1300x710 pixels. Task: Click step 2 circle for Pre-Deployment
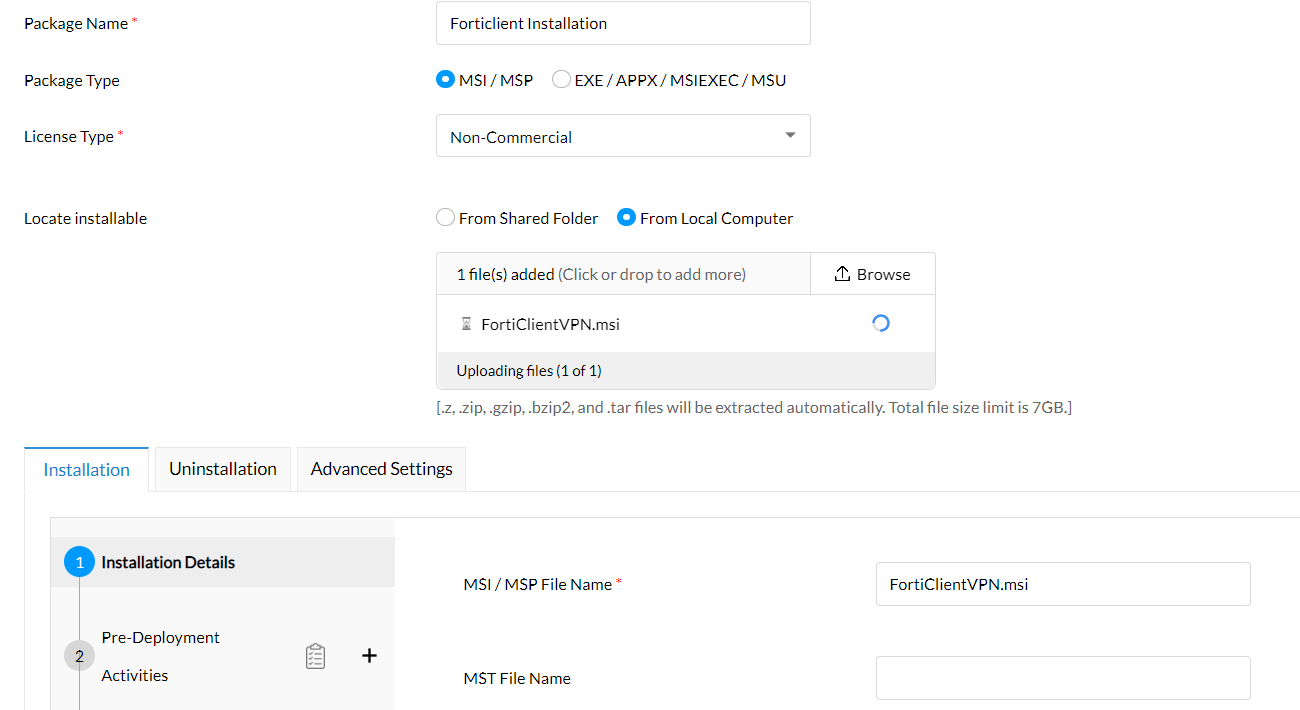pyautogui.click(x=79, y=657)
